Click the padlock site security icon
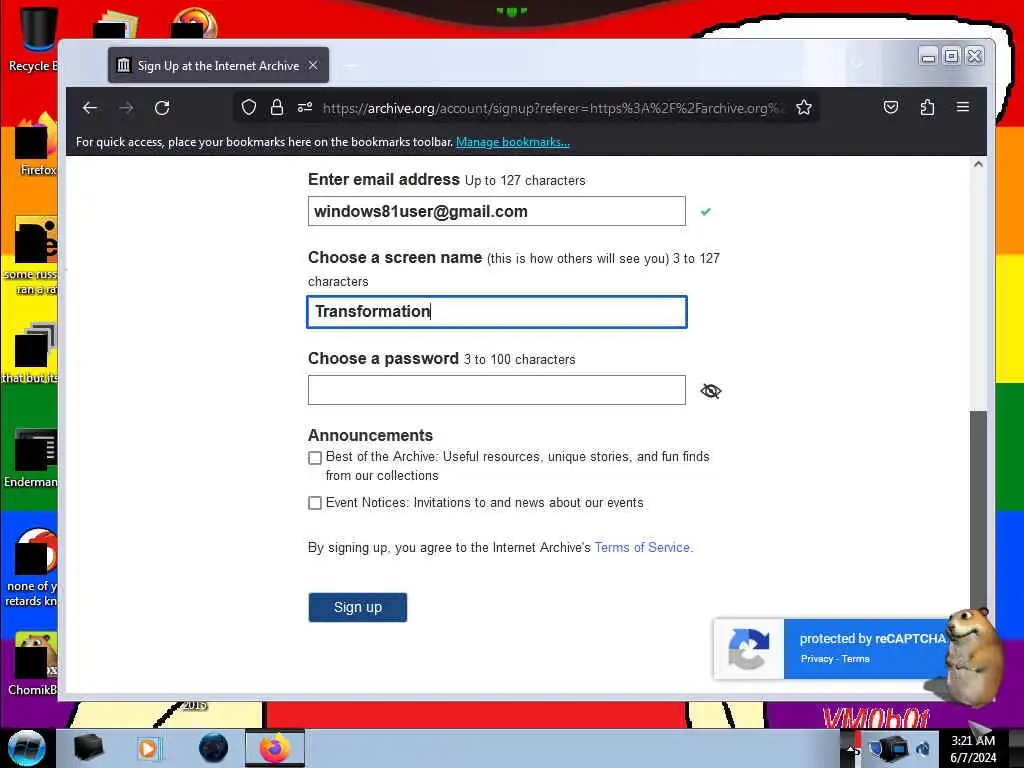The height and width of the screenshot is (768, 1024). click(x=277, y=108)
